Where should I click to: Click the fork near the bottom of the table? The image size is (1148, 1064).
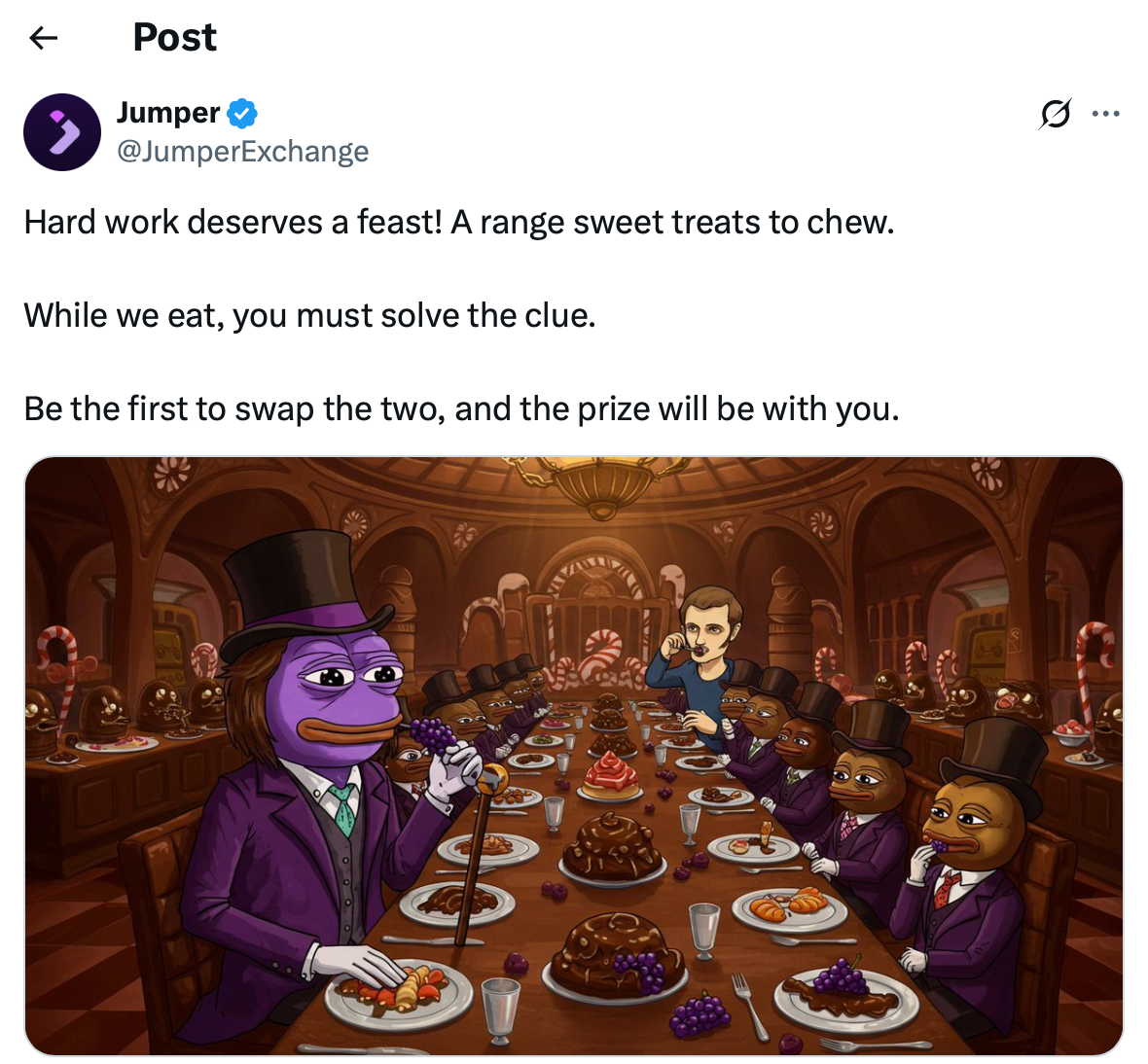pyautogui.click(x=749, y=1007)
